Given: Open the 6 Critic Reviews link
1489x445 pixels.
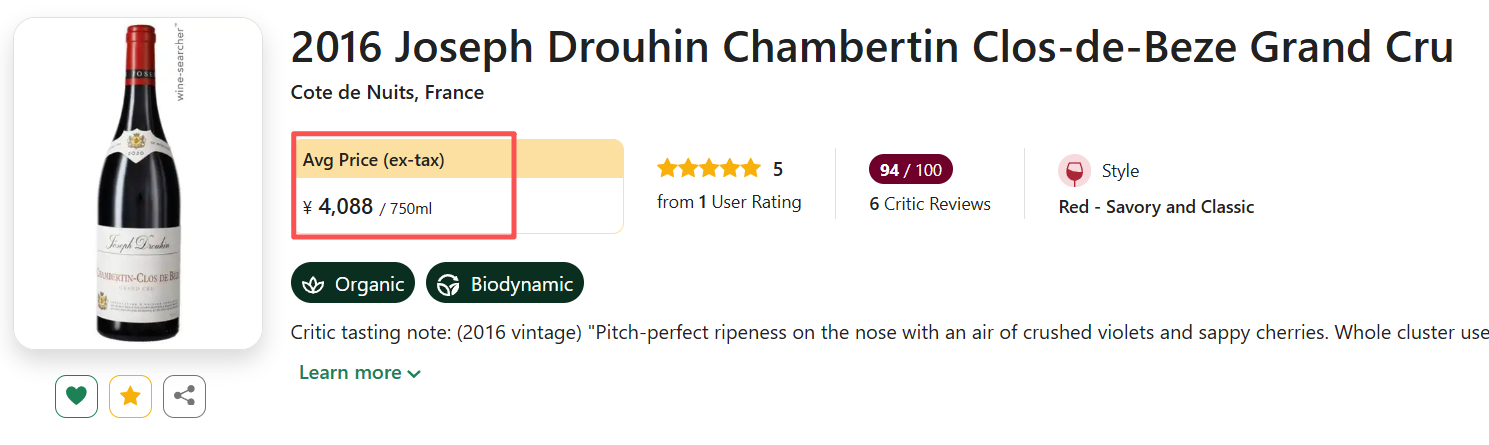Looking at the screenshot, I should click(930, 204).
